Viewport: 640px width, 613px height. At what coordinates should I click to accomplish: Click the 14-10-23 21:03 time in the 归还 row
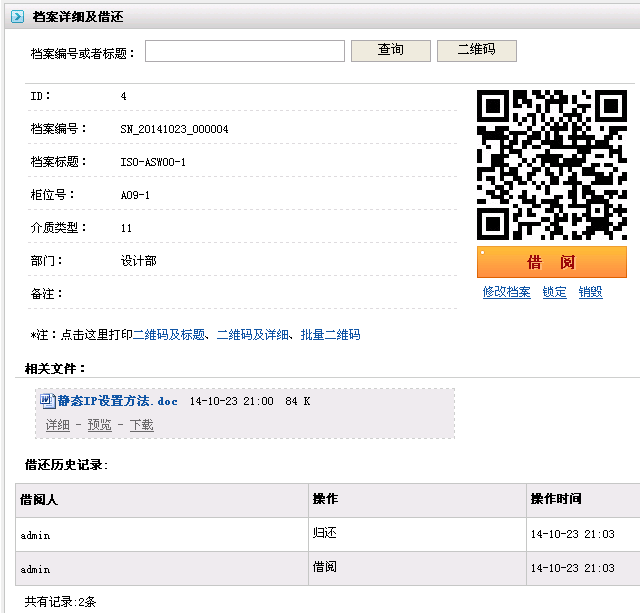point(573,534)
